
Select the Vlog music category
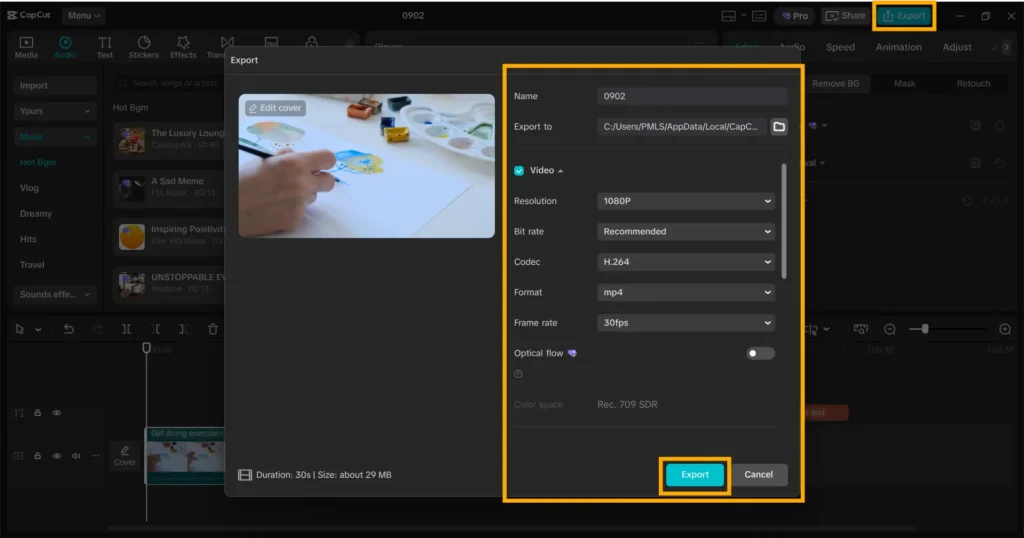pyautogui.click(x=29, y=188)
